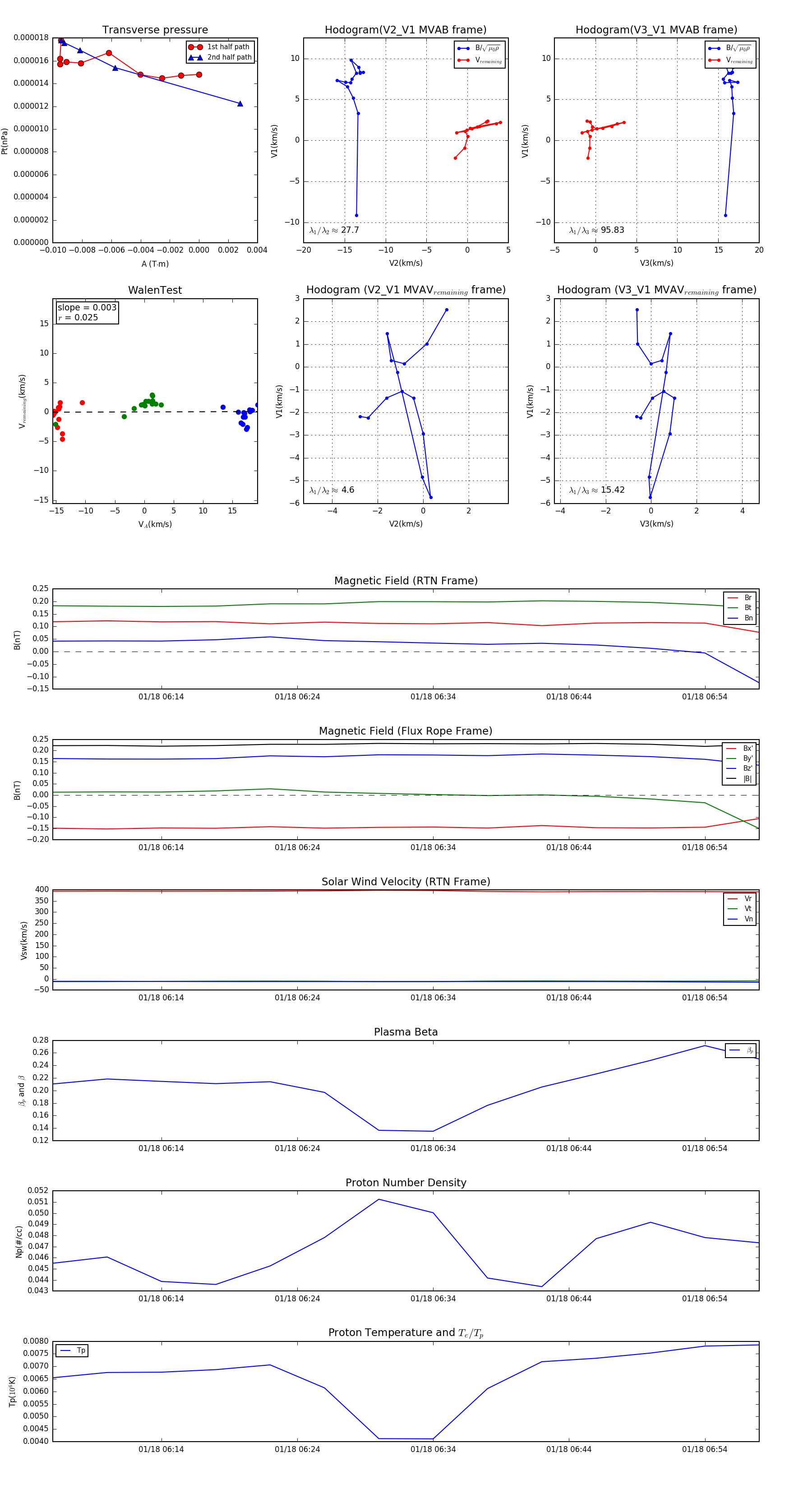Click 'Hodogram(V2_V1 MVAB frame)' title

click(x=406, y=30)
